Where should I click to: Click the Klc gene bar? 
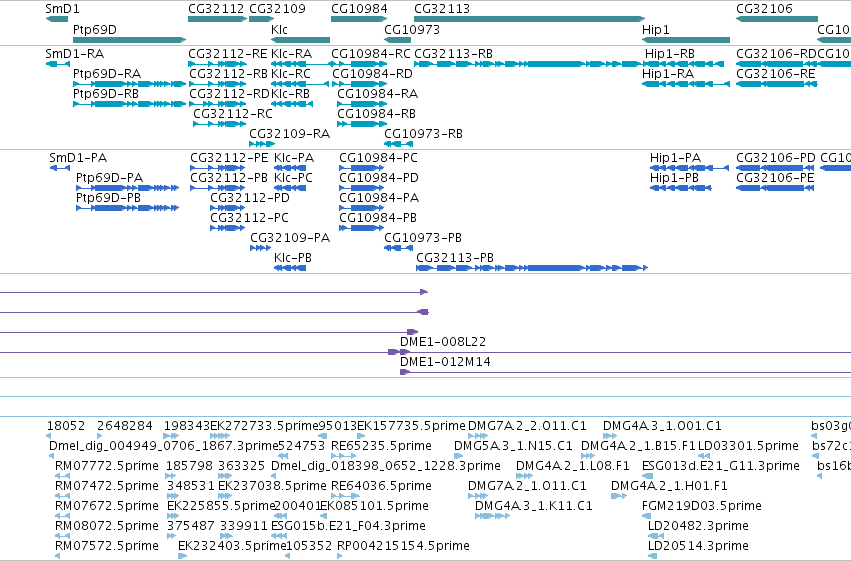pos(301,40)
